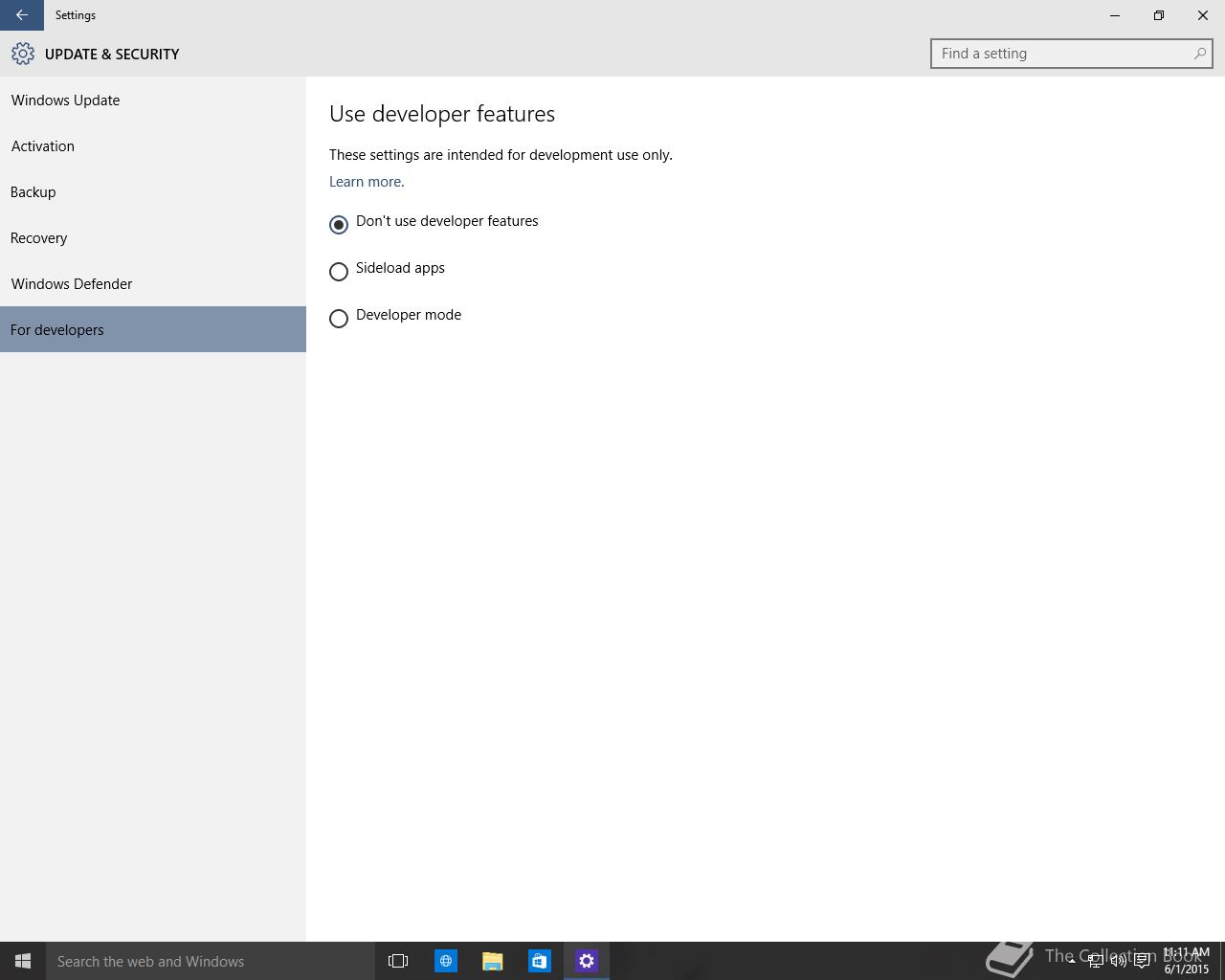Follow the Learn more link
1225x980 pixels.
pyautogui.click(x=366, y=182)
